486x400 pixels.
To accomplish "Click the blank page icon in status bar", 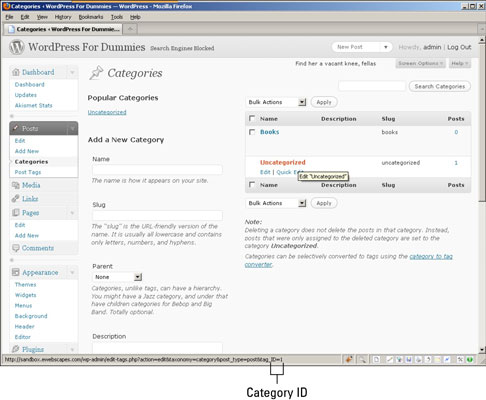I will pyautogui.click(x=376, y=360).
